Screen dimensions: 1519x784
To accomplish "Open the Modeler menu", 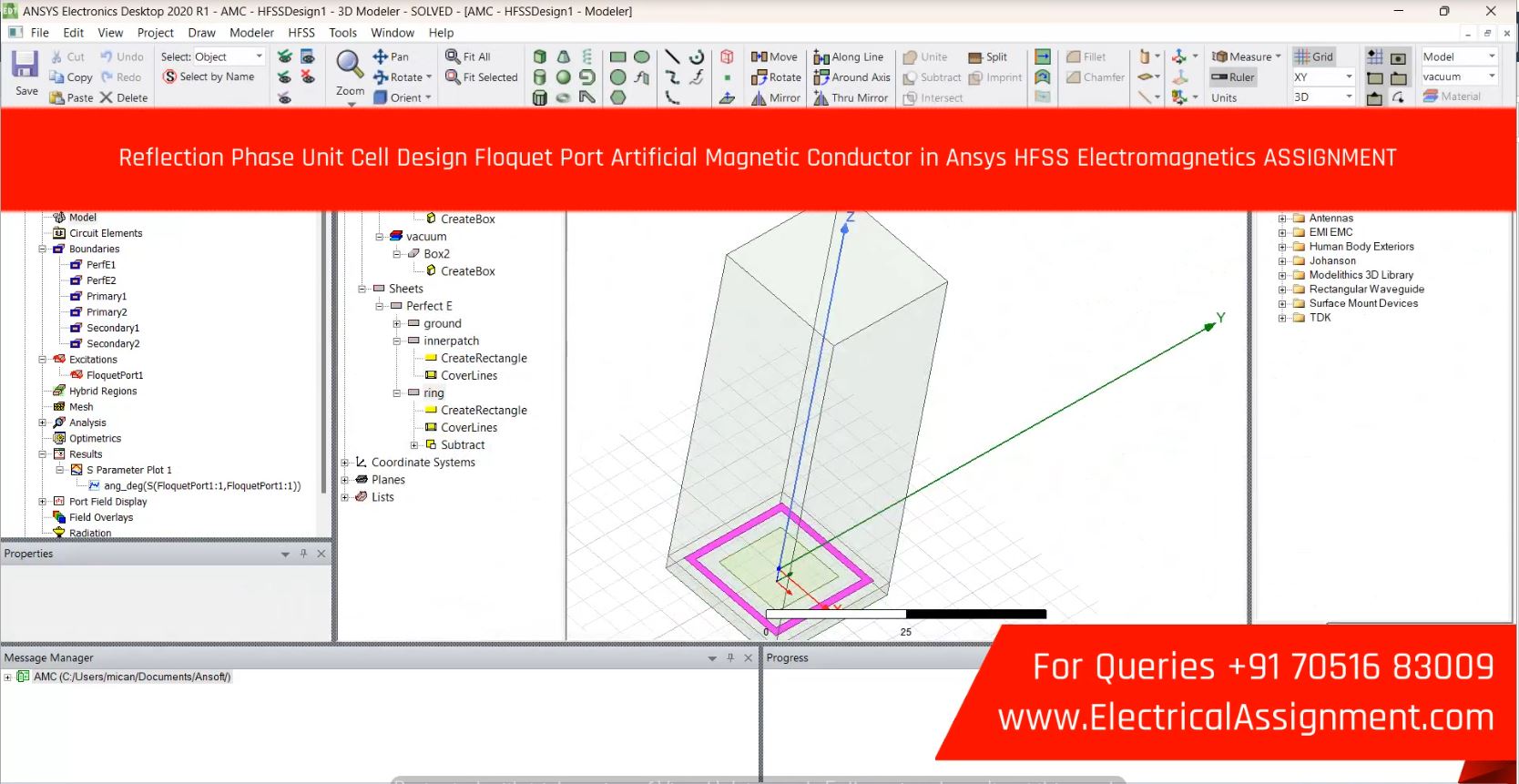I will (251, 33).
